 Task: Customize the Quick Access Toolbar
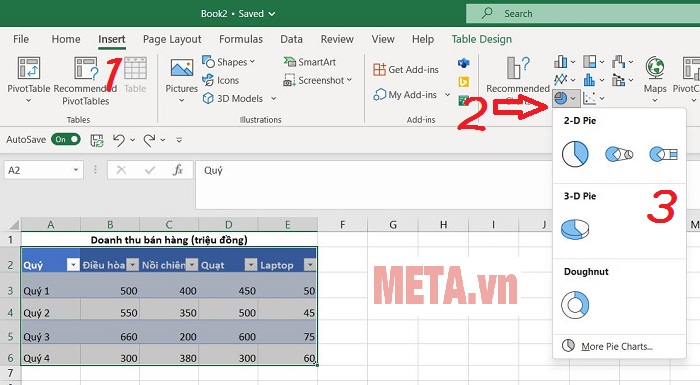[179, 140]
